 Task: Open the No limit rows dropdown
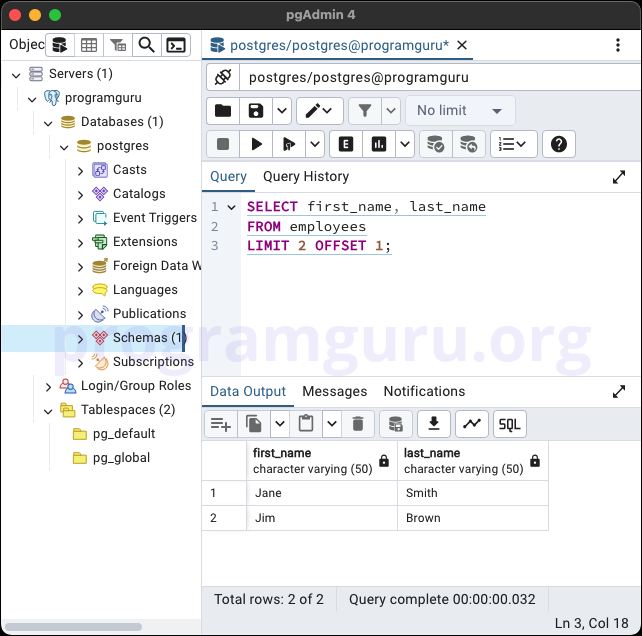tap(460, 111)
